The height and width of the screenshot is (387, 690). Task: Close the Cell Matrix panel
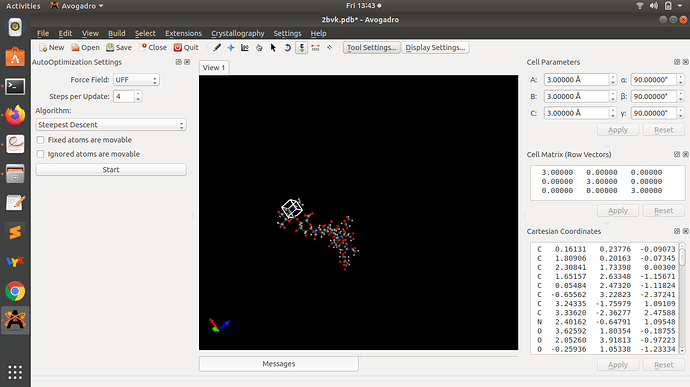click(x=686, y=155)
